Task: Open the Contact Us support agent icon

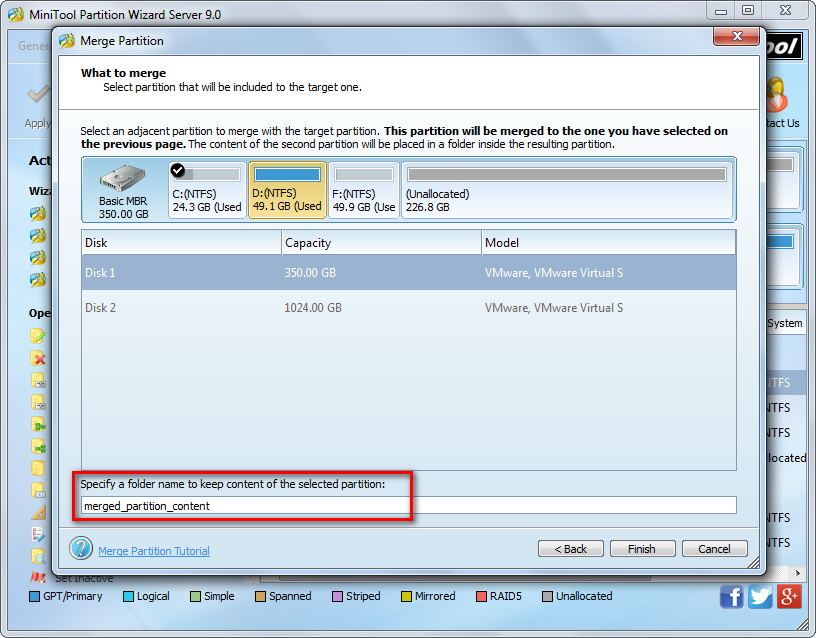Action: point(776,95)
